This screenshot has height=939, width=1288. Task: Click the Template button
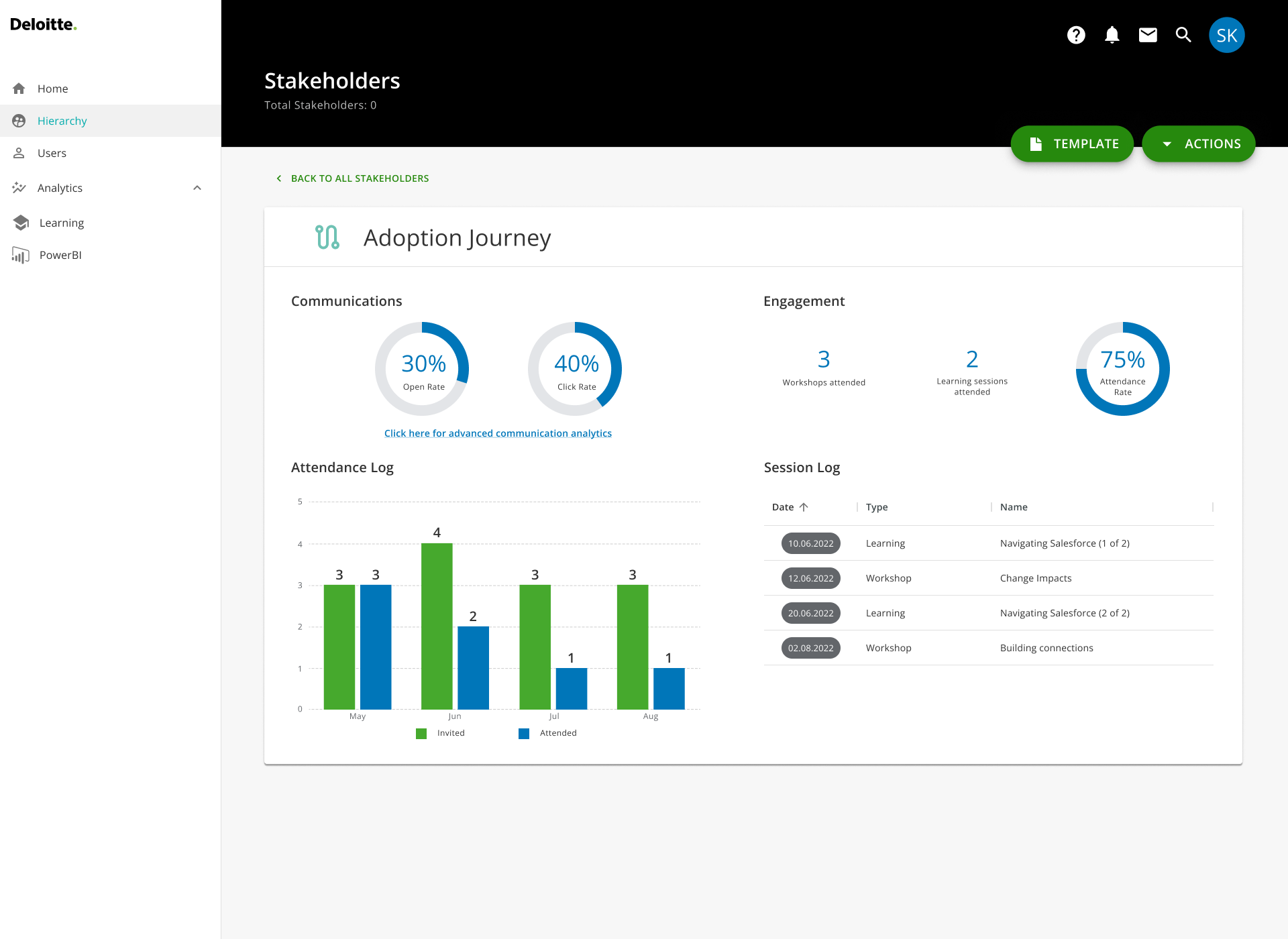tap(1072, 144)
